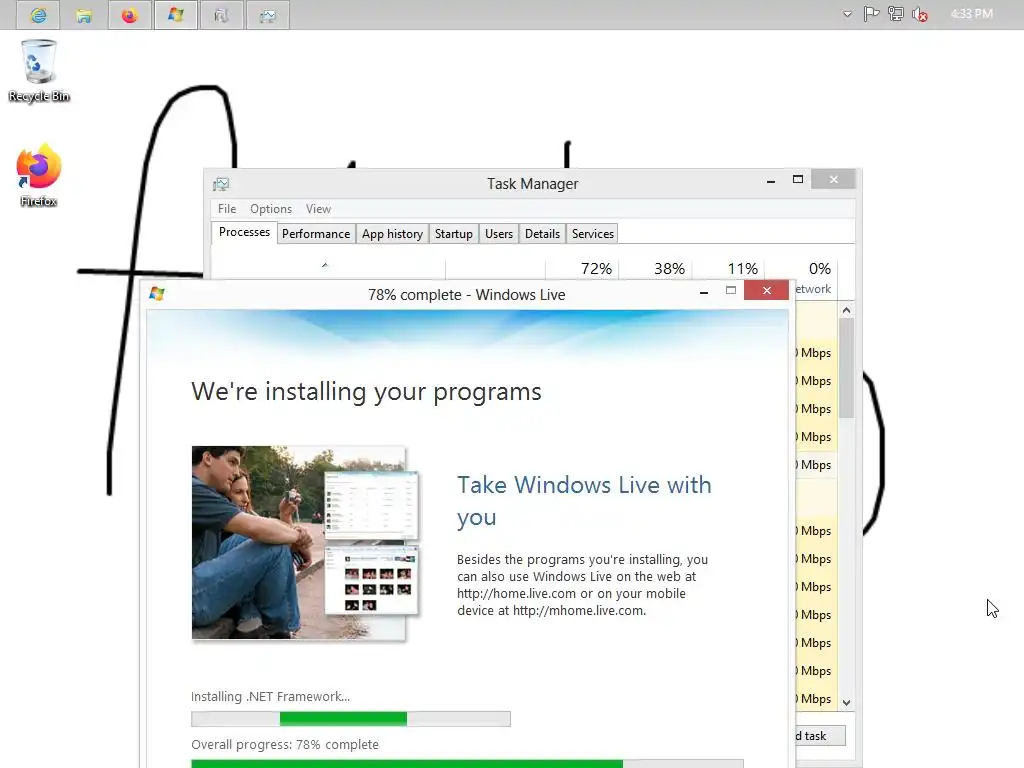Click the Task Manager taskbar button

click(268, 14)
